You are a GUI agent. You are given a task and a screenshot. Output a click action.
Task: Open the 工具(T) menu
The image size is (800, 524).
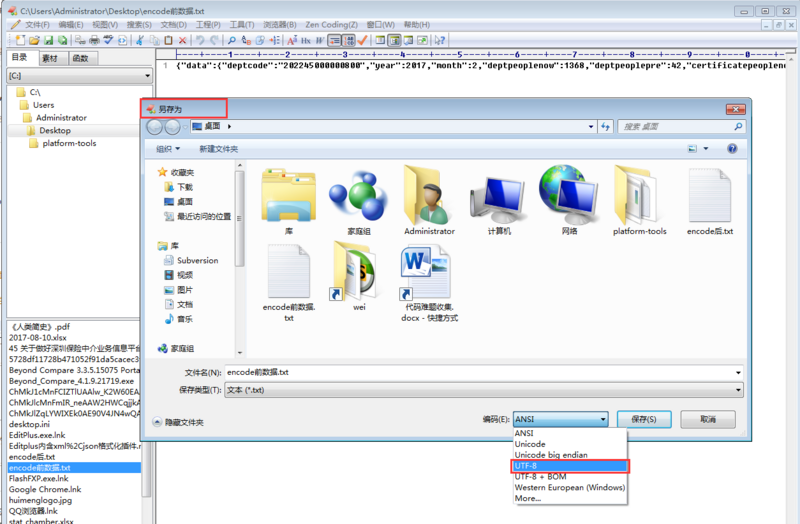[241, 24]
